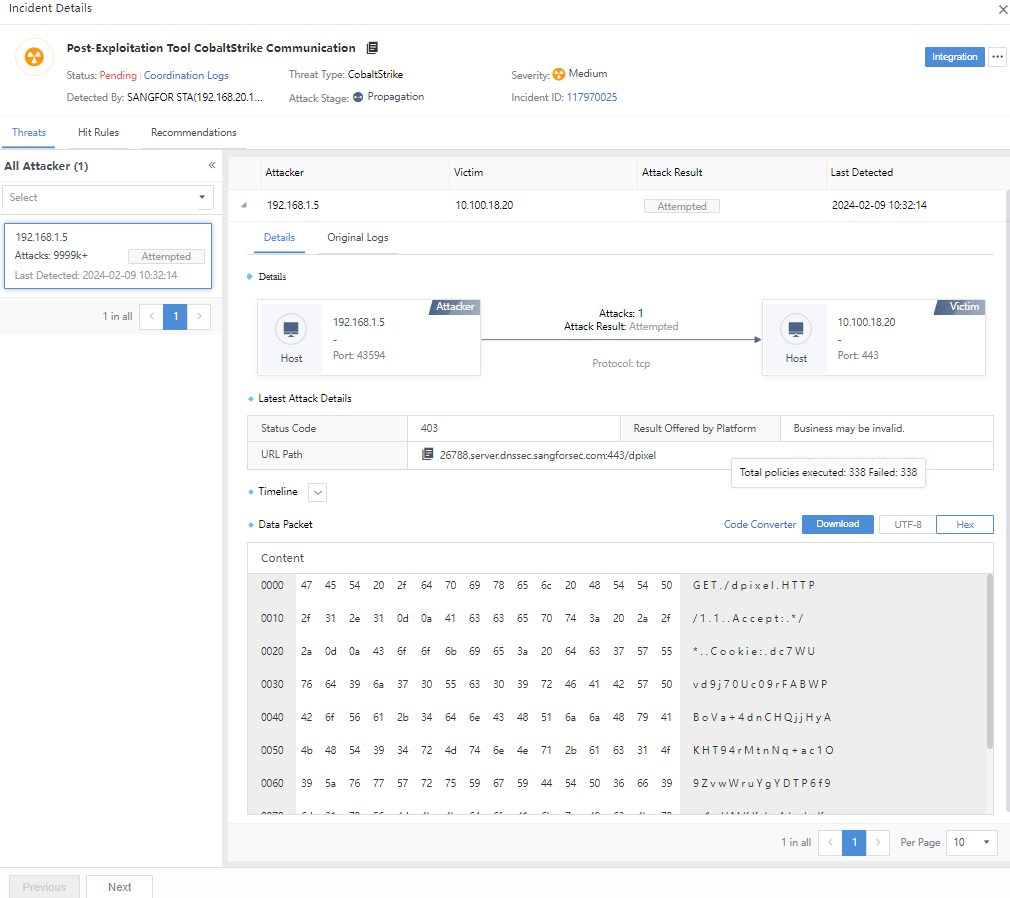Click the radioactive CobaltStrike threat icon
Viewport: 1010px width, 898px height.
34,57
